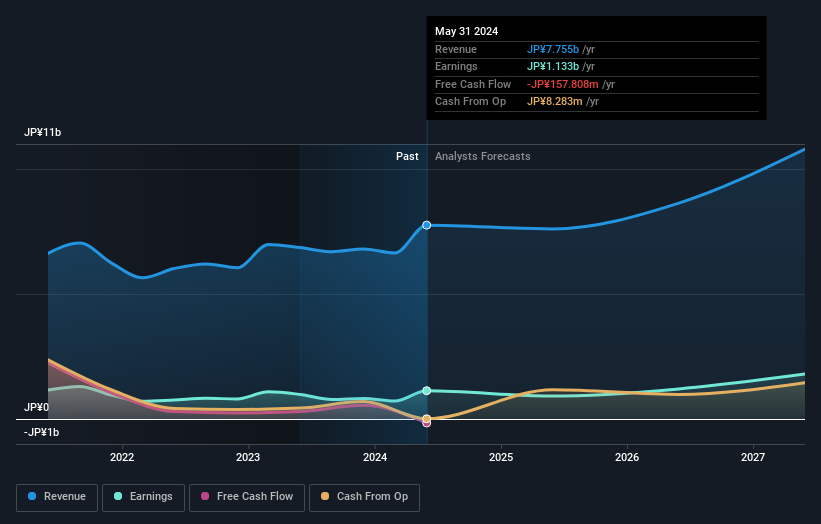Click the May 31 2024 tooltip date
The image size is (821, 524).
tap(467, 31)
